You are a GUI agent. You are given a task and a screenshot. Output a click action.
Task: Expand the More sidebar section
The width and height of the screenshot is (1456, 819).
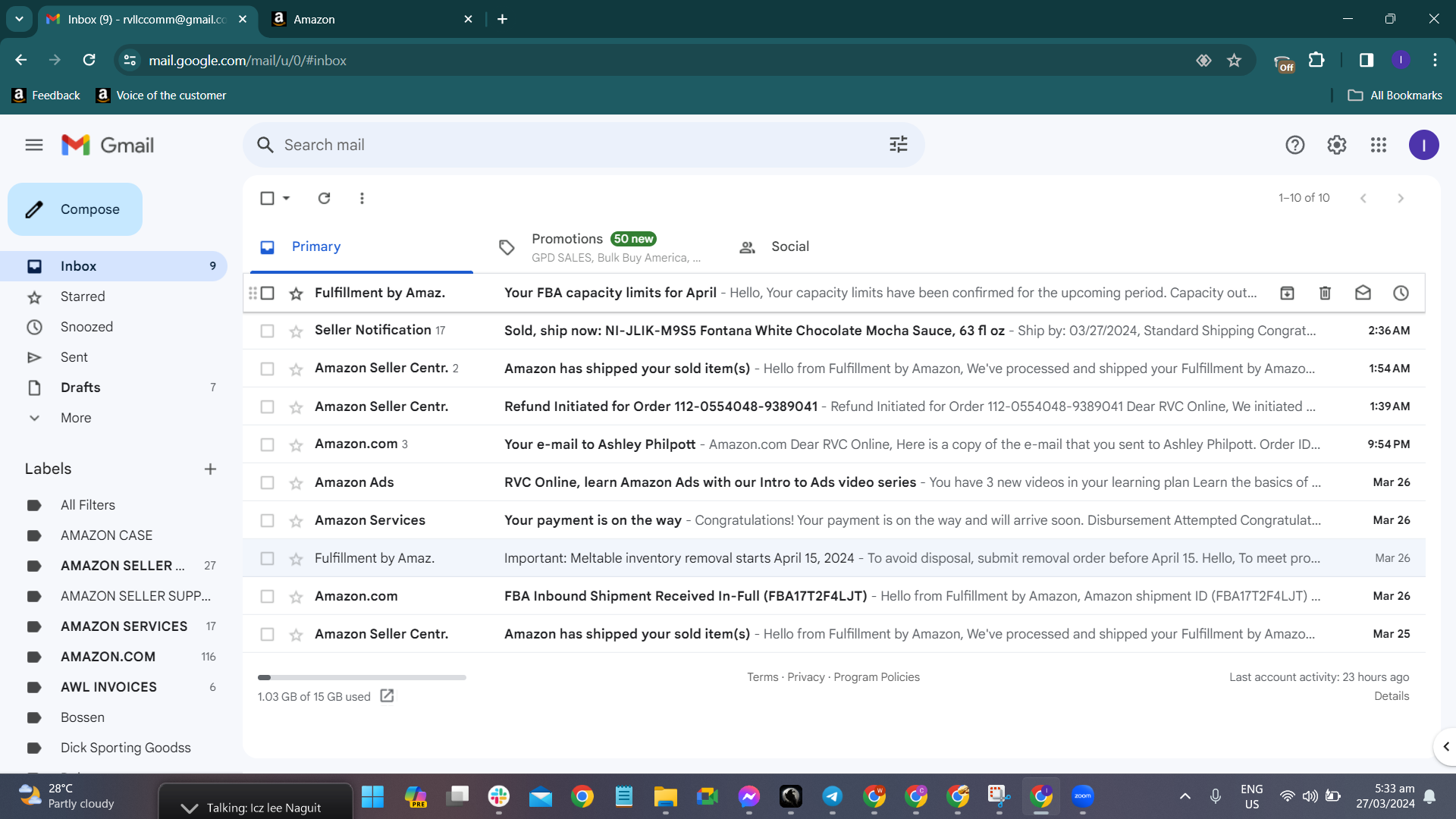pyautogui.click(x=76, y=418)
